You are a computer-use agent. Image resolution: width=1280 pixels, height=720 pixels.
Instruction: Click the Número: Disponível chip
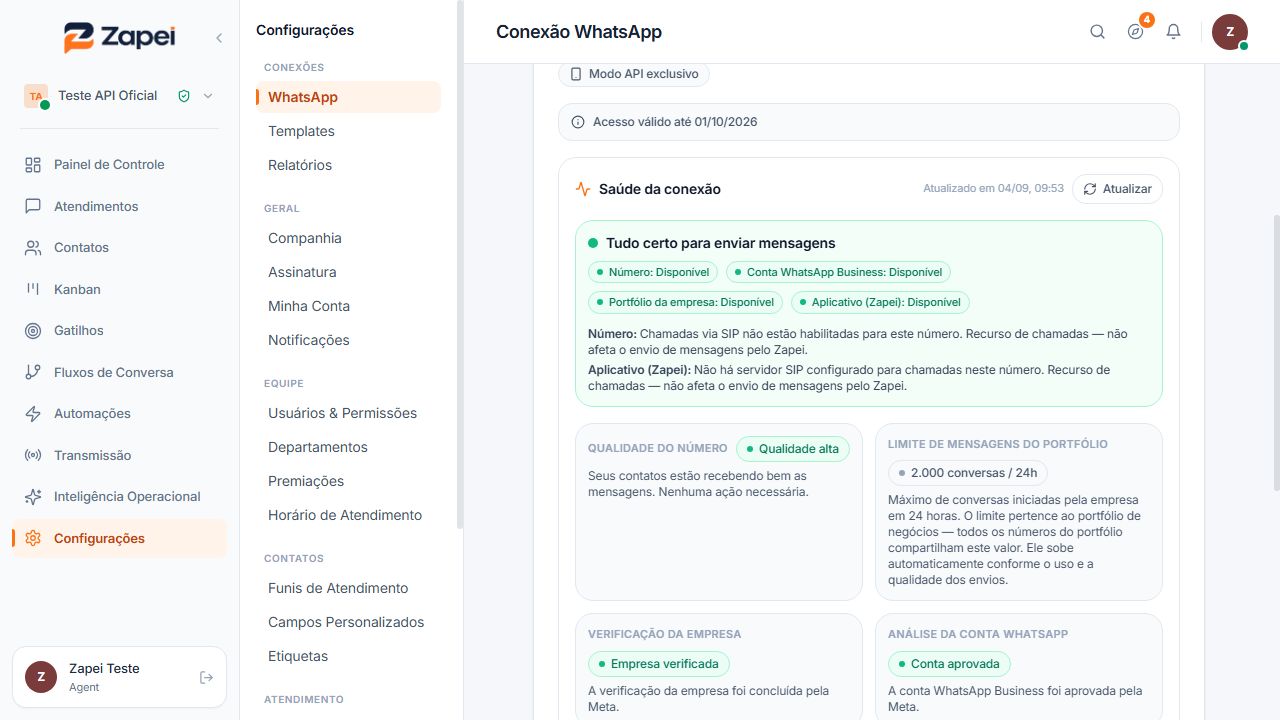[653, 272]
